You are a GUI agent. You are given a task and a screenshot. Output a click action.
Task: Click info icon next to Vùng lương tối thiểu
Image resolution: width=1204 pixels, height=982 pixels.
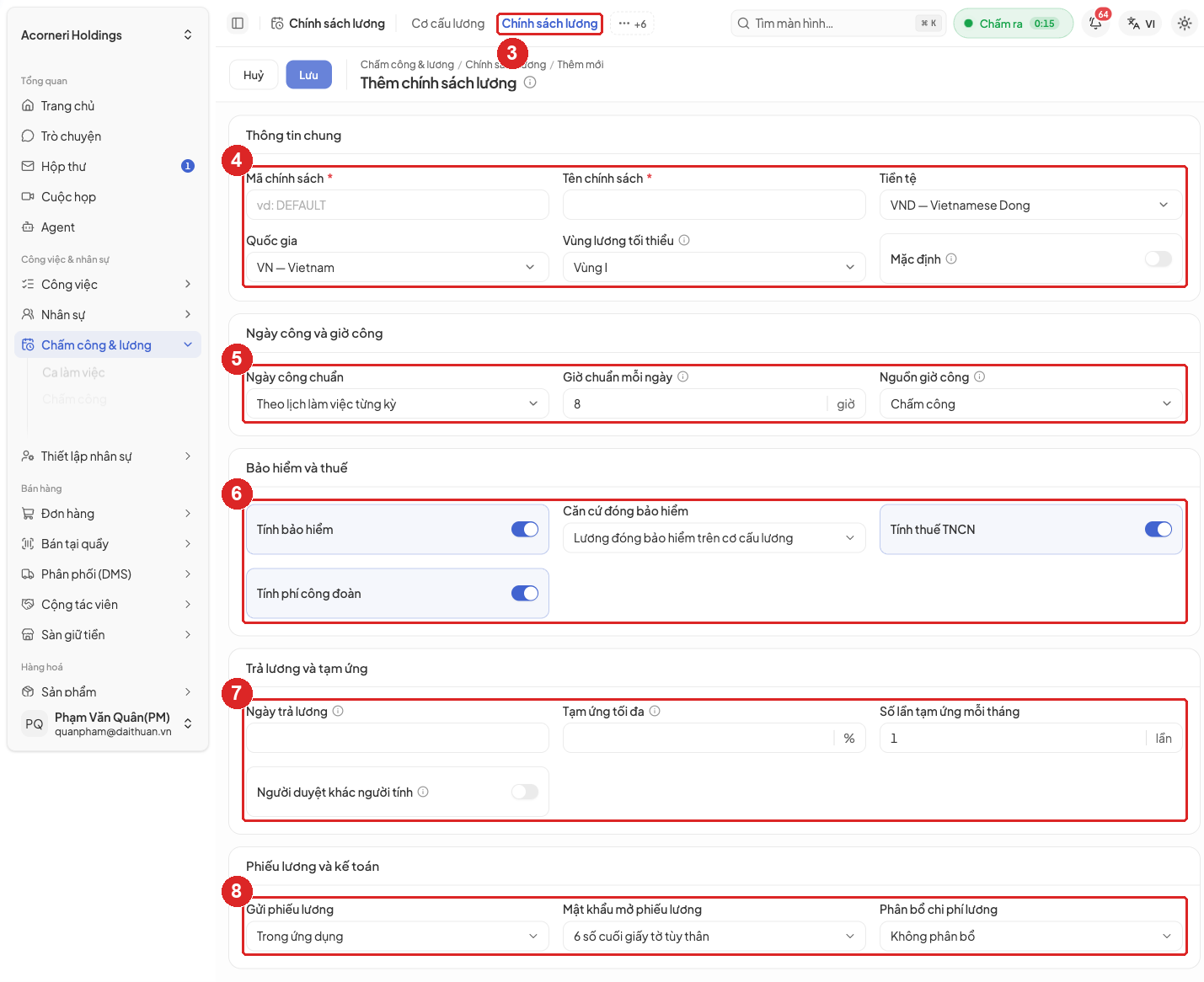click(684, 240)
